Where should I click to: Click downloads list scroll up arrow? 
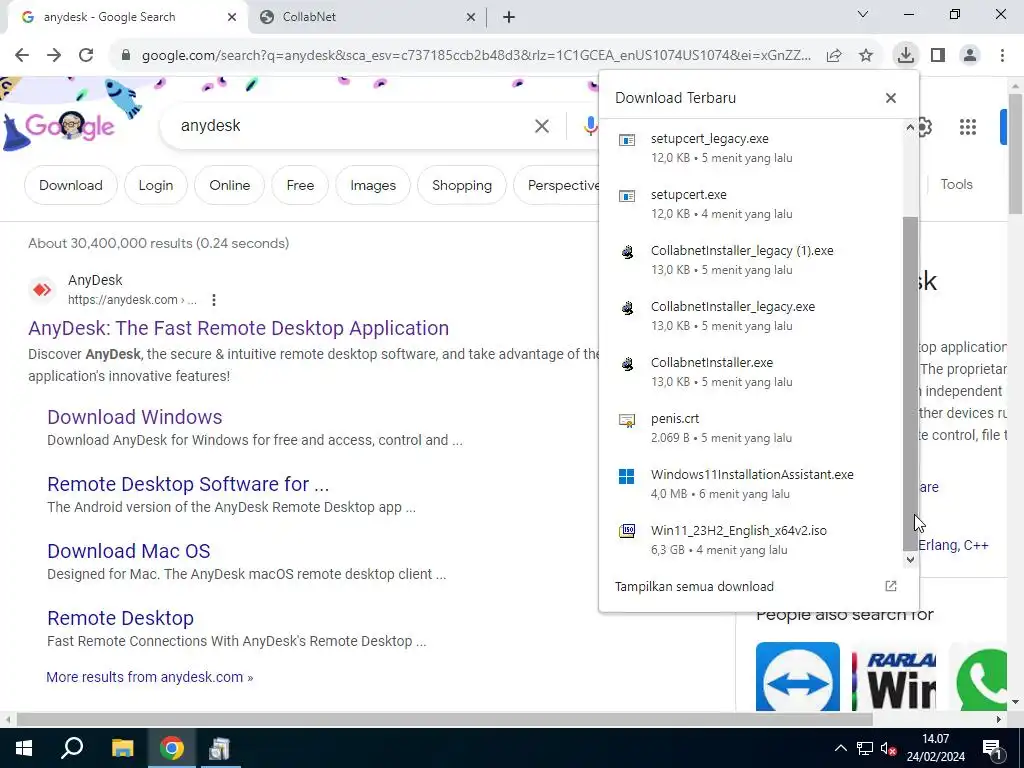910,128
